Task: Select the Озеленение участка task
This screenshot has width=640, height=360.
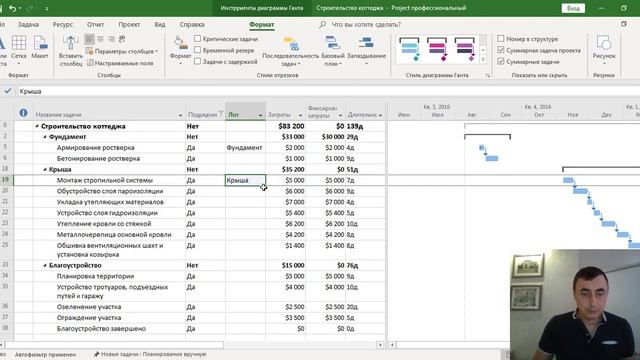Action: pyautogui.click(x=89, y=307)
